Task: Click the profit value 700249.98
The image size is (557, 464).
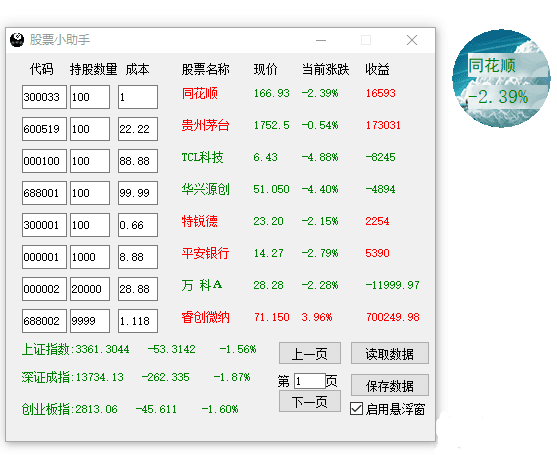Action: [393, 317]
